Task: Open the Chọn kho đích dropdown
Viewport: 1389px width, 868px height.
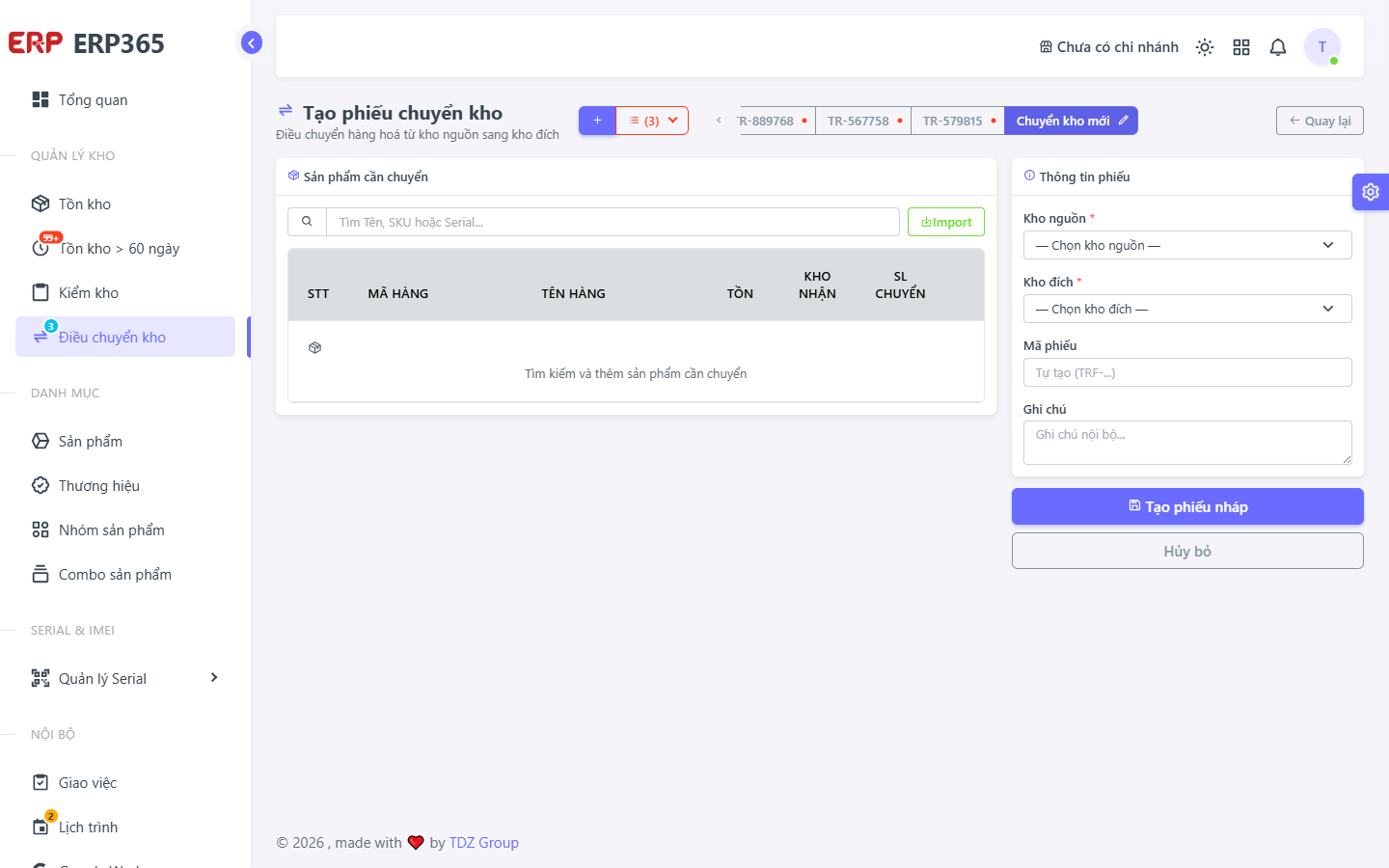Action: (1187, 309)
